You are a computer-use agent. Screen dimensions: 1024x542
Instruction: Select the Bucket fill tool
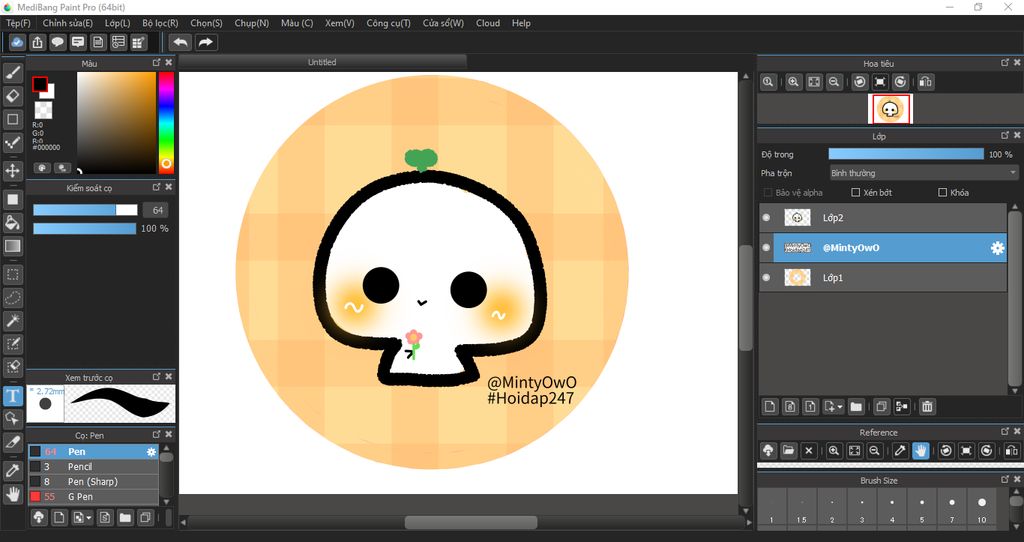12,223
